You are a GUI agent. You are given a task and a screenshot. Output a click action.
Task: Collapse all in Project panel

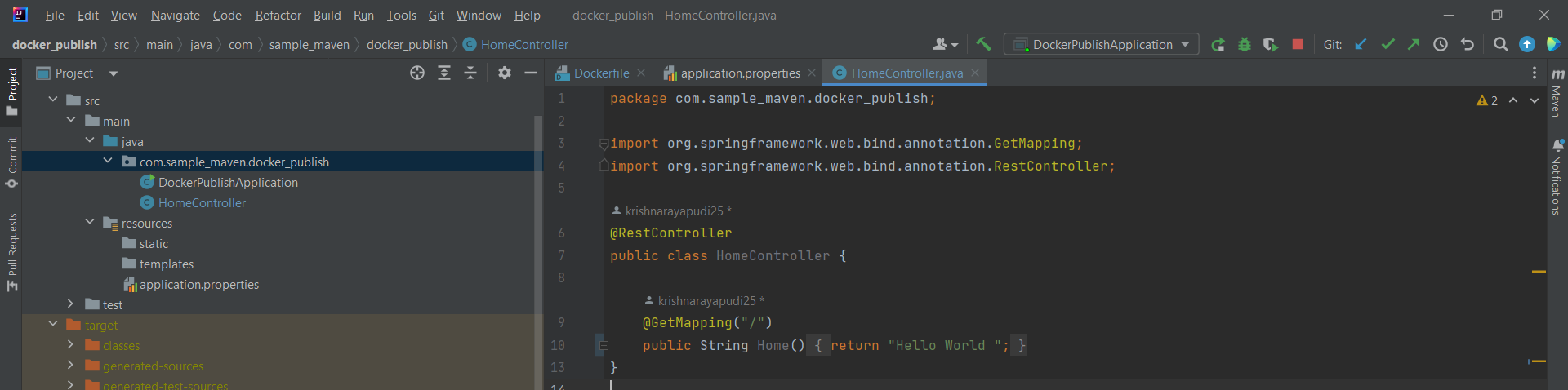(x=470, y=73)
